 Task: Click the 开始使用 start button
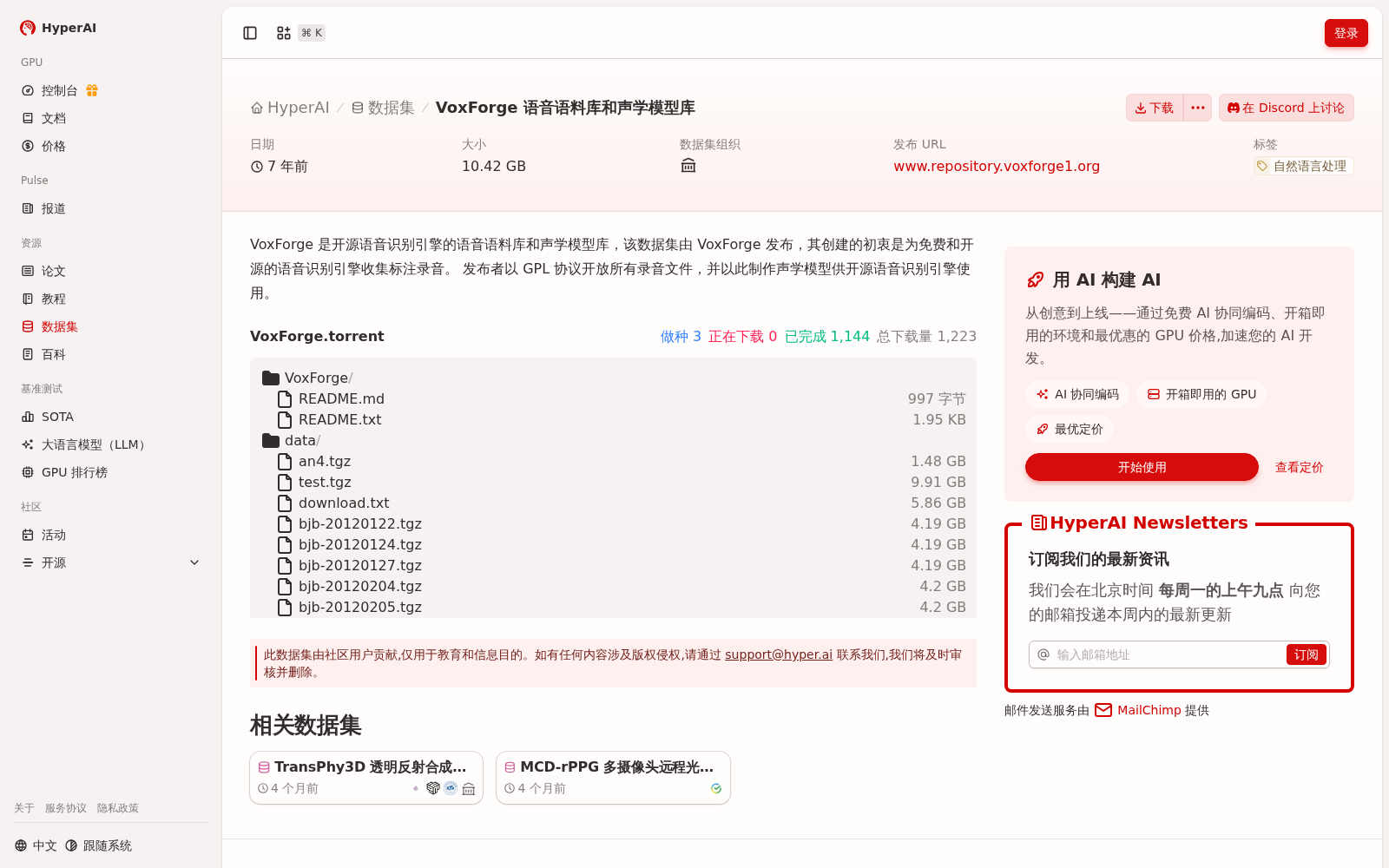(1142, 467)
